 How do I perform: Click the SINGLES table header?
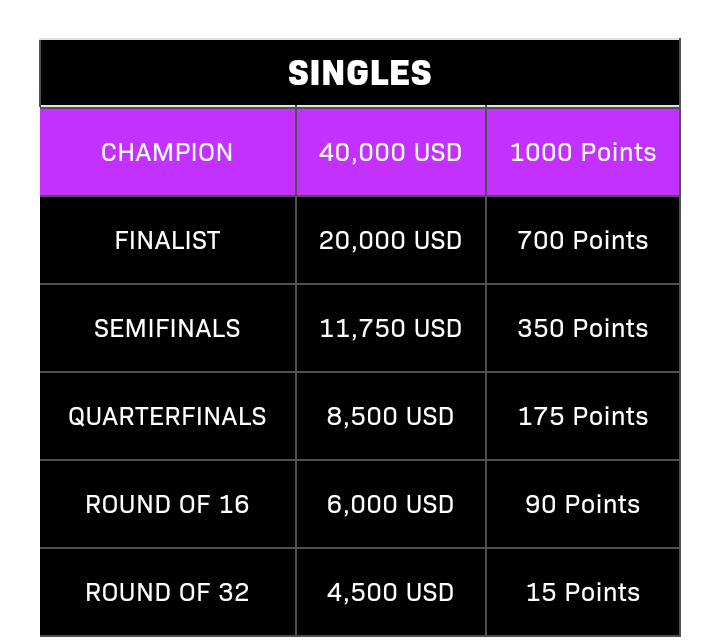coord(360,73)
